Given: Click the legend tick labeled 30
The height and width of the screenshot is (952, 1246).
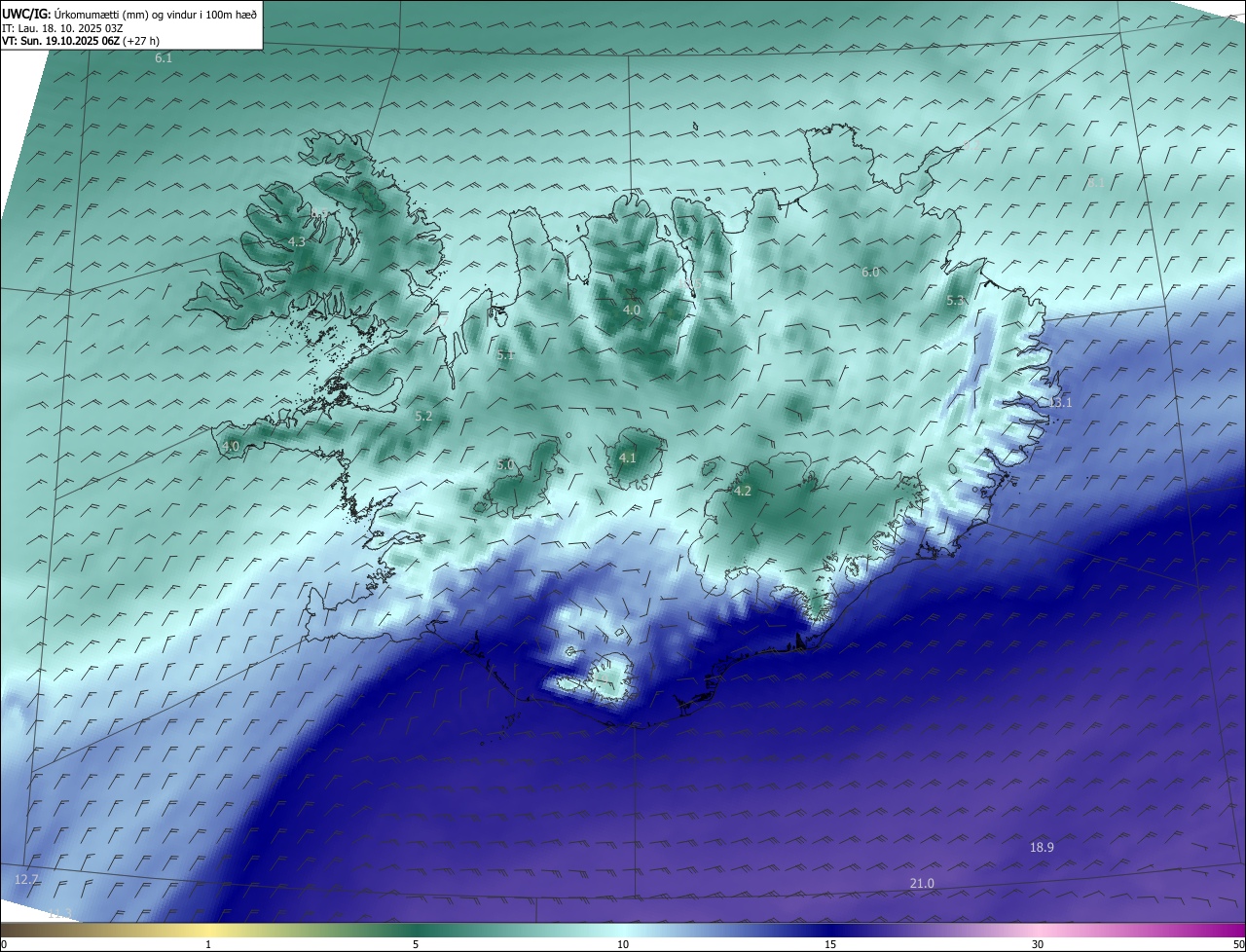Looking at the screenshot, I should (1038, 944).
